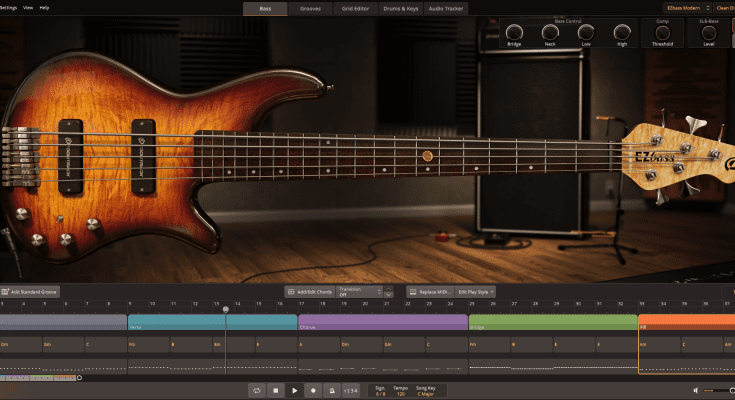Switch to the Grooves tab
Screen dimensions: 735x400
coord(310,8)
